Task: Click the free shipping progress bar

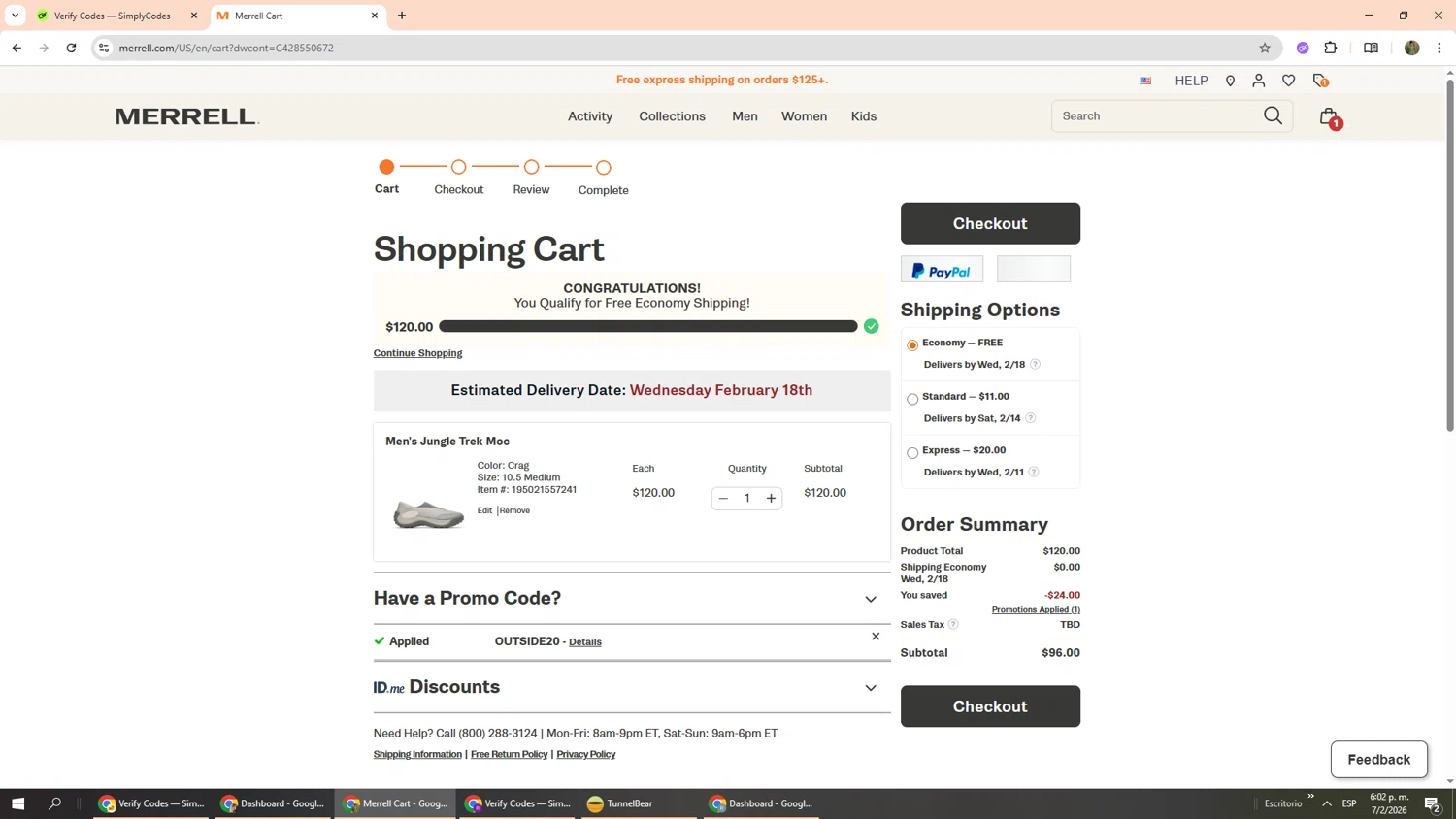Action: [647, 326]
